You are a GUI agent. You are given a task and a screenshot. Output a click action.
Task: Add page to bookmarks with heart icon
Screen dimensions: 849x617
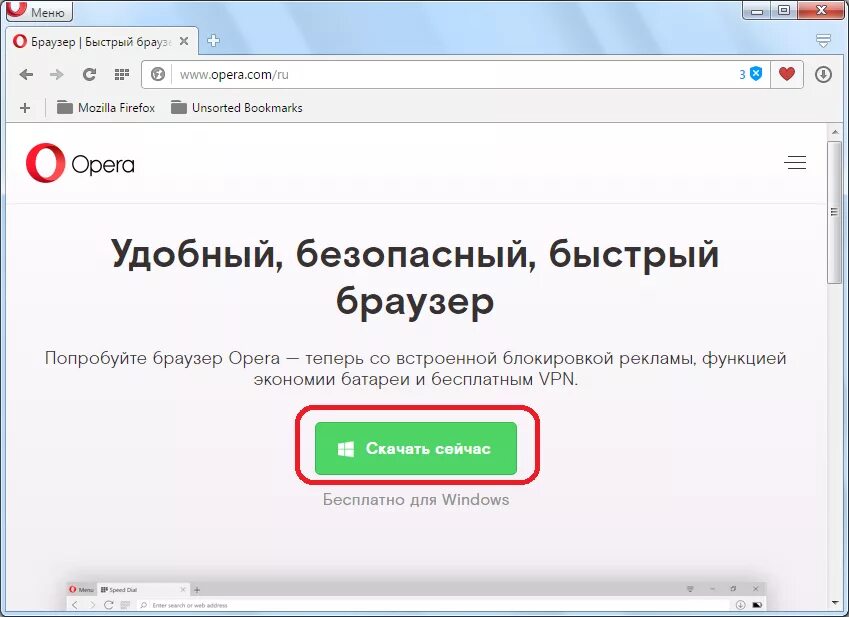click(x=787, y=74)
